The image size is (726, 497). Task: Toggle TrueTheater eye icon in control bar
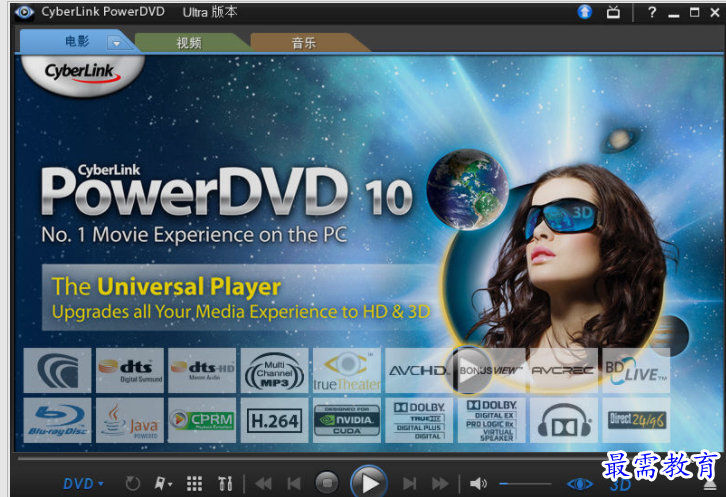[x=580, y=484]
